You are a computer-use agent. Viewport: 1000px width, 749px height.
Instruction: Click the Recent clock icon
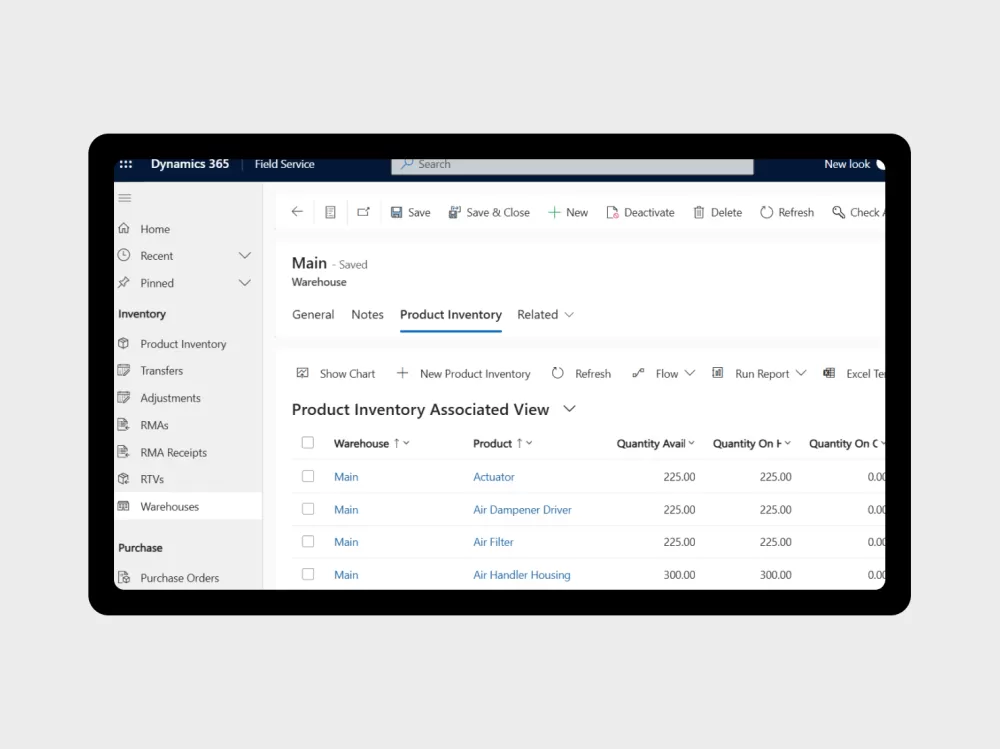(x=124, y=255)
